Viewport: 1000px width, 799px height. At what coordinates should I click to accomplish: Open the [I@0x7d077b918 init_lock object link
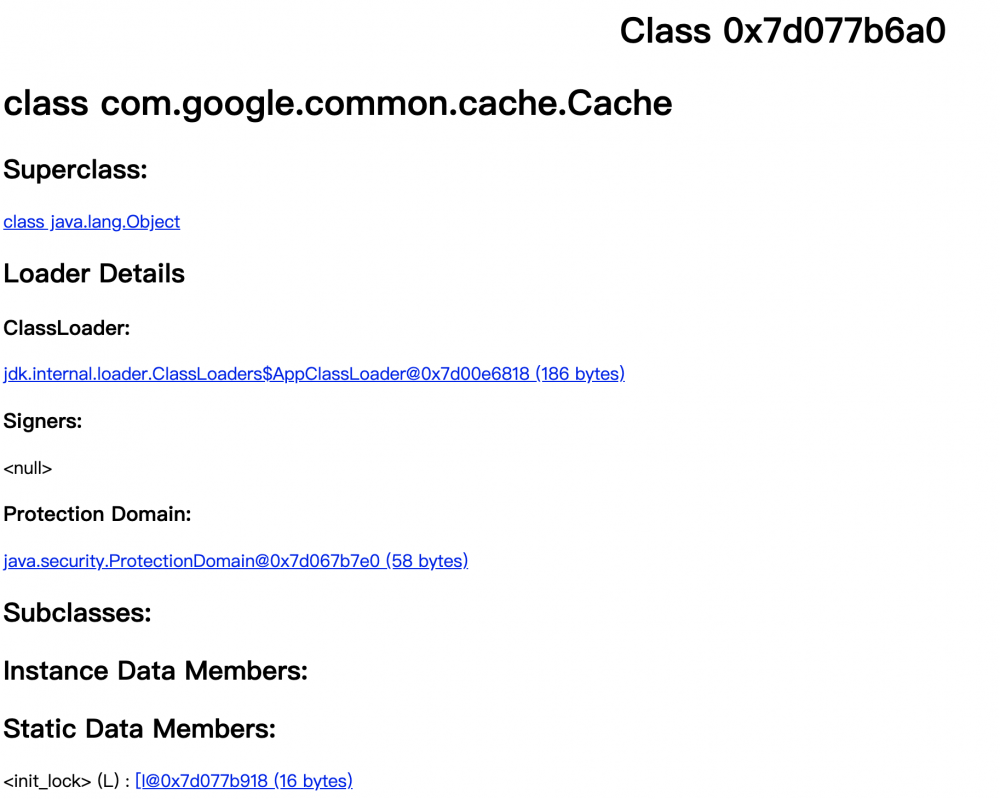[244, 781]
